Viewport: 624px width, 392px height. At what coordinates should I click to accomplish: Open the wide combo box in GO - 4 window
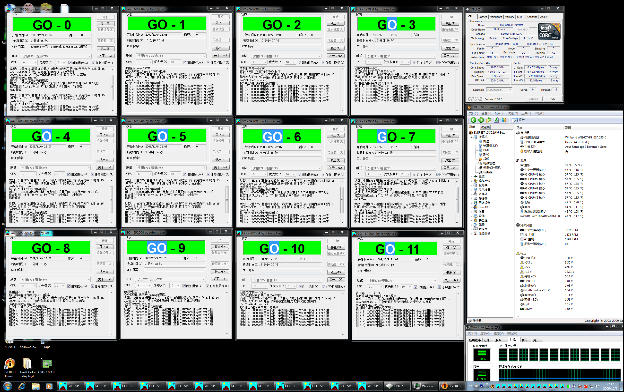(56, 168)
